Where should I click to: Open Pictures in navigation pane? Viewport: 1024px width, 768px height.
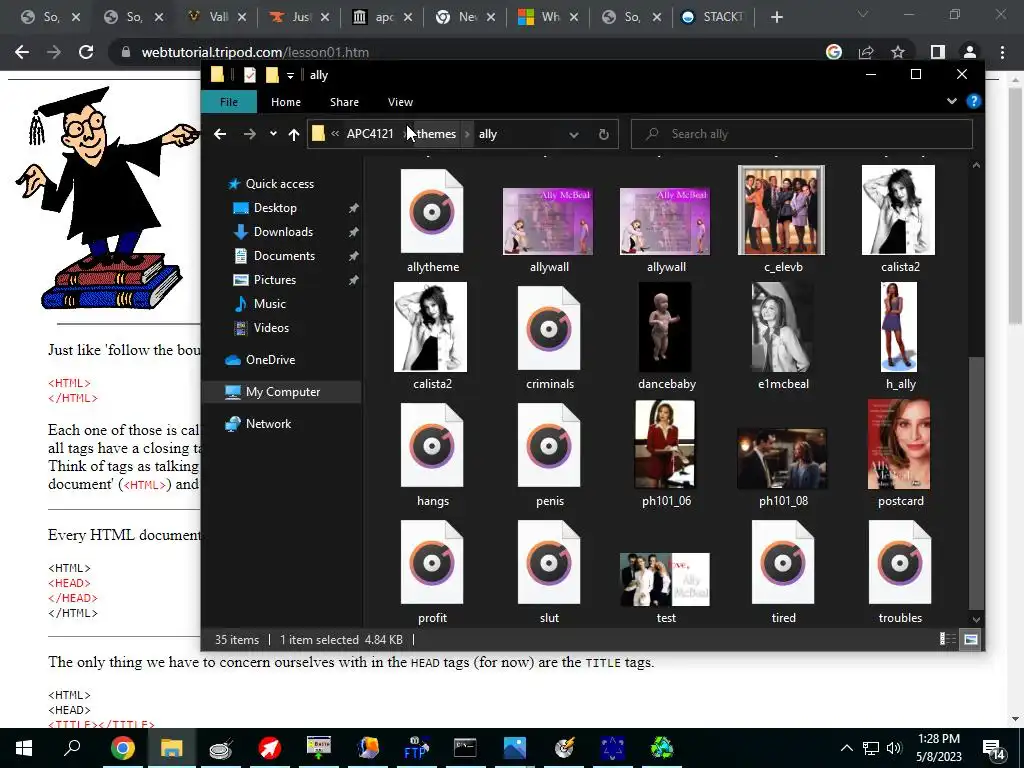click(x=275, y=280)
